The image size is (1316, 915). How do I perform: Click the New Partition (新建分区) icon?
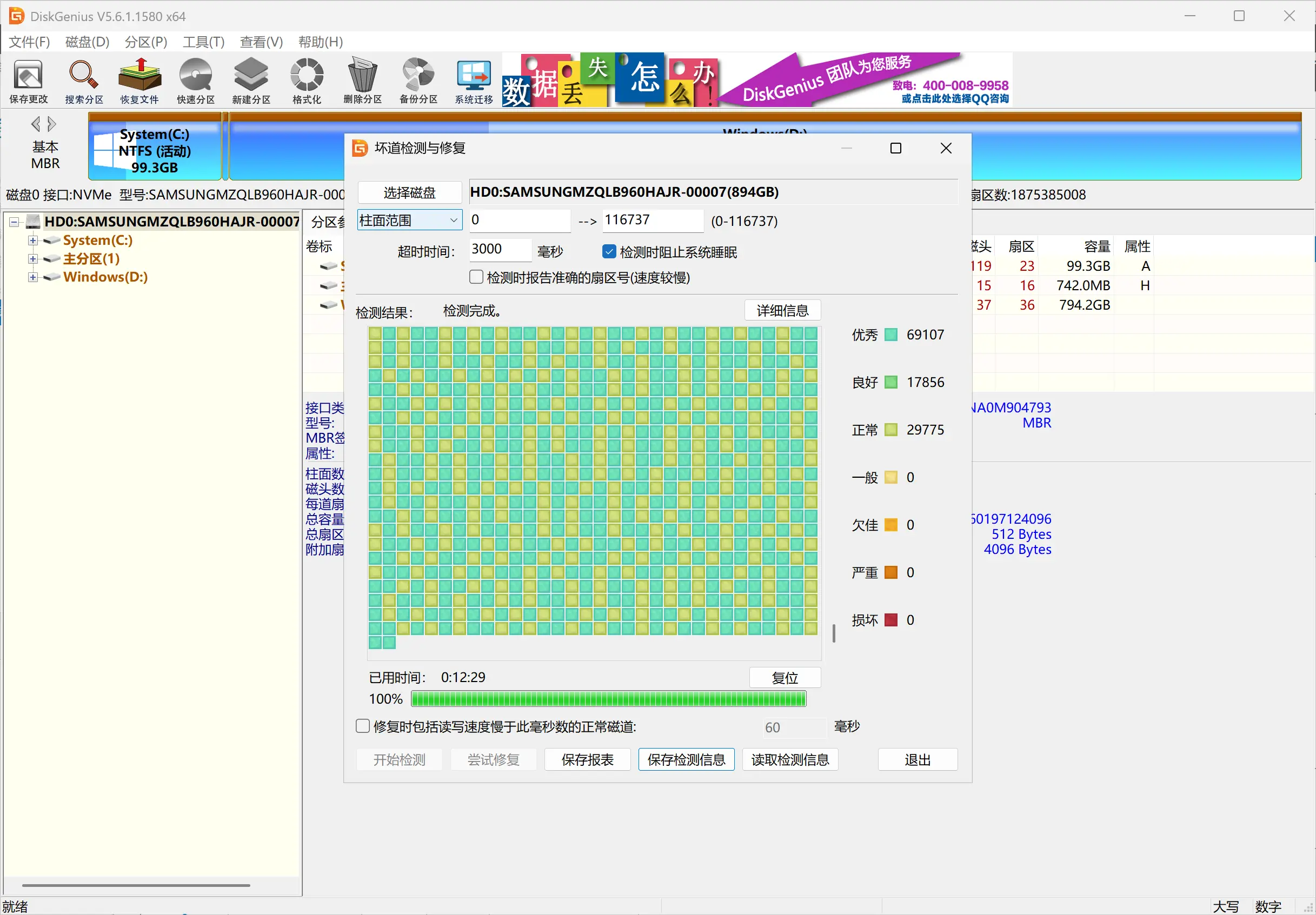(x=251, y=81)
